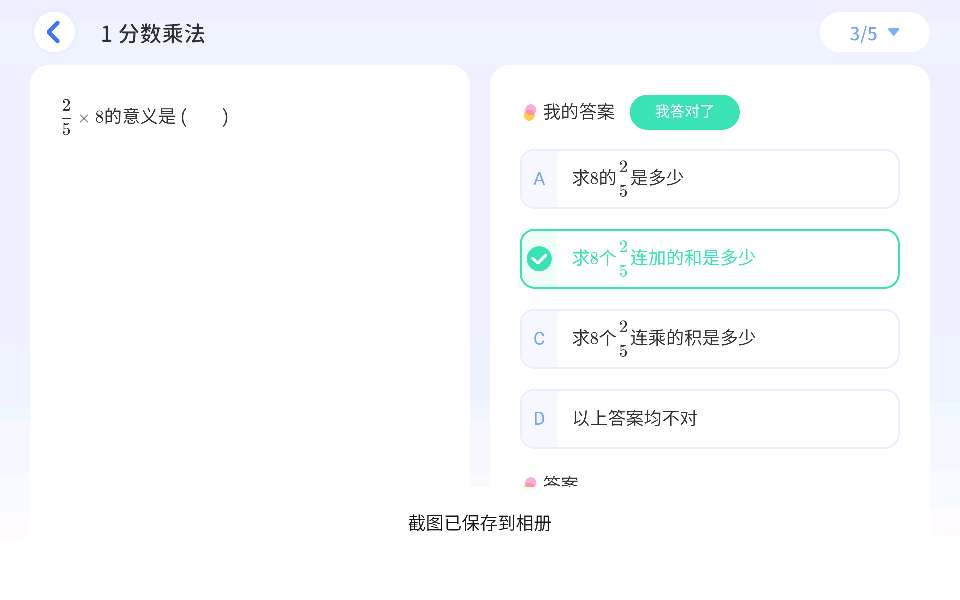Select option D 以上答案均不对
The image size is (960, 600).
click(x=709, y=419)
